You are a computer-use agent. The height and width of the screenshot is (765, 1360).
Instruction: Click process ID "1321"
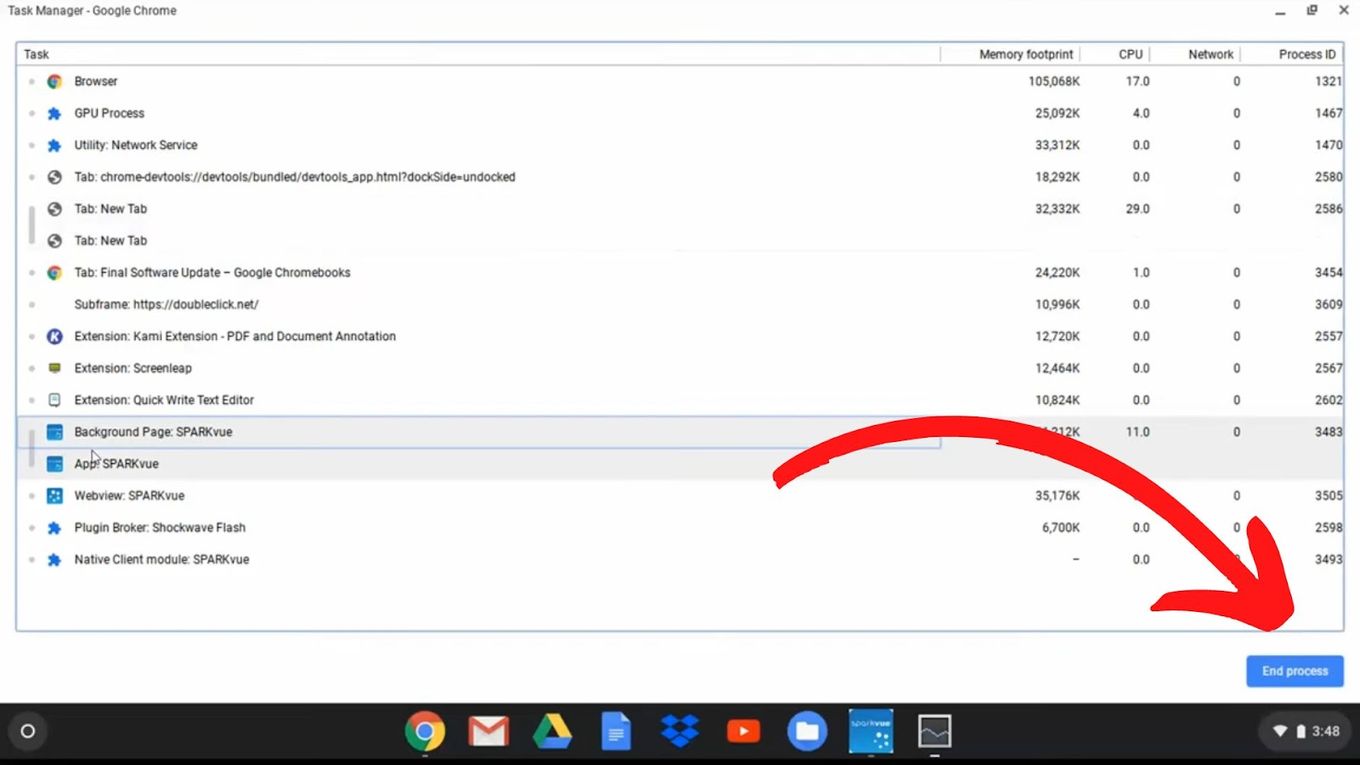coord(1329,81)
